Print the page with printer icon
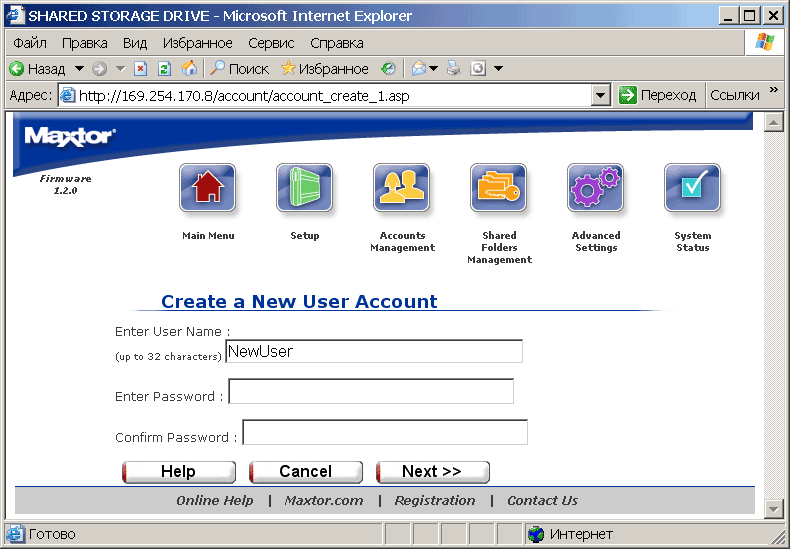The image size is (790, 549). coord(454,68)
